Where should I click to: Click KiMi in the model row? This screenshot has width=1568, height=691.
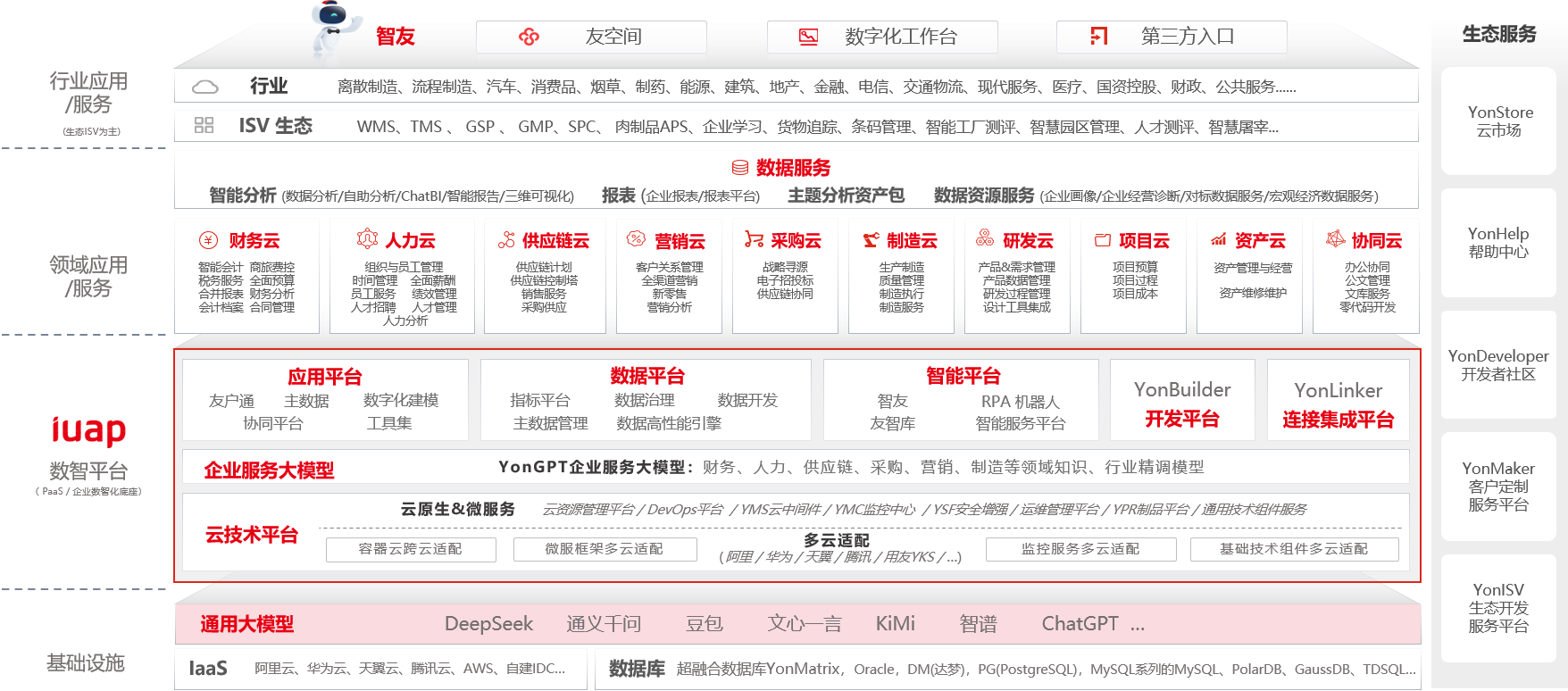click(895, 624)
